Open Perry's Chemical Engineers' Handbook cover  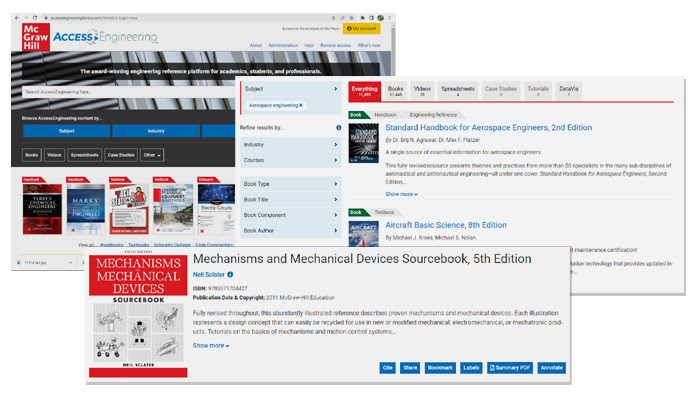coord(42,209)
